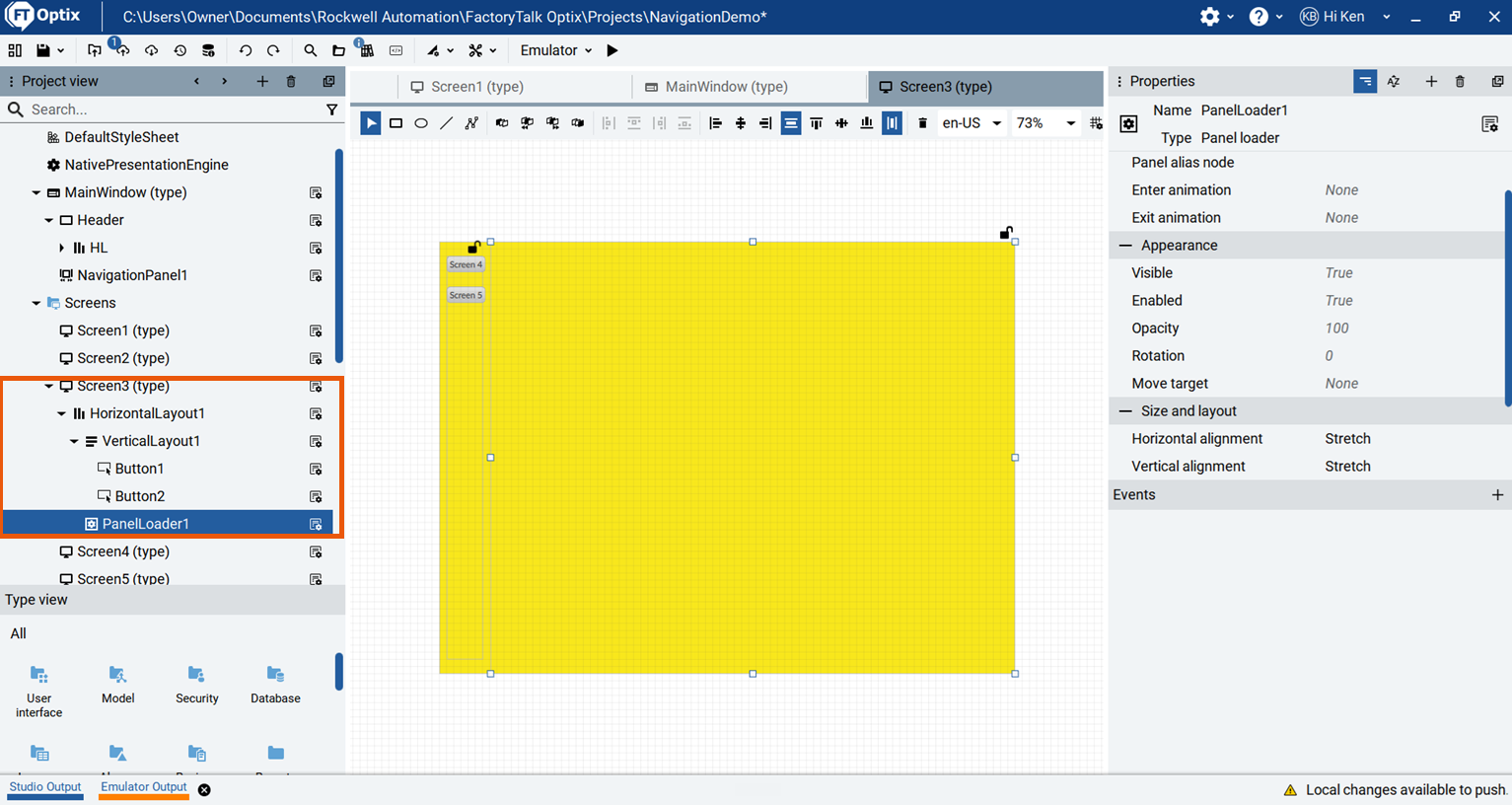Click the Redo arrow in the top toolbar

click(273, 50)
